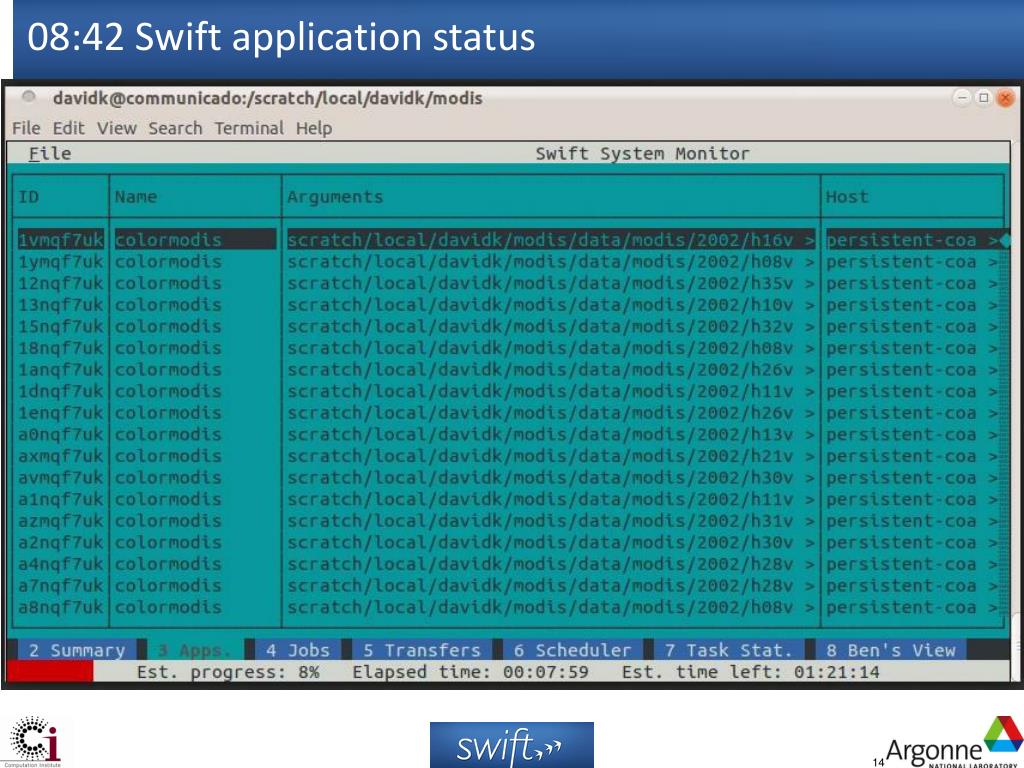Select row with ID axmqf7uk
This screenshot has width=1024, height=768.
point(507,456)
